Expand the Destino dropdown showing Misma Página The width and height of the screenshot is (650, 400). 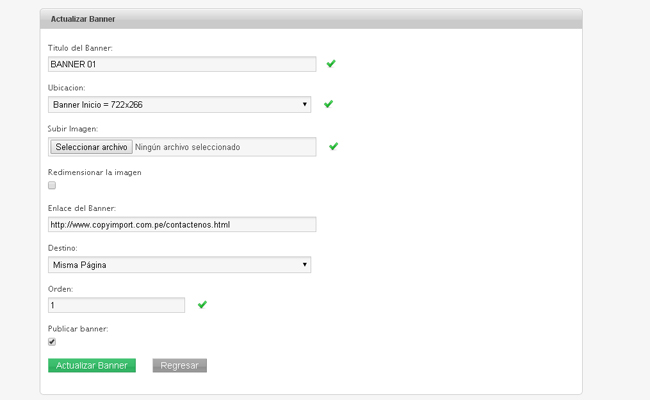point(179,265)
